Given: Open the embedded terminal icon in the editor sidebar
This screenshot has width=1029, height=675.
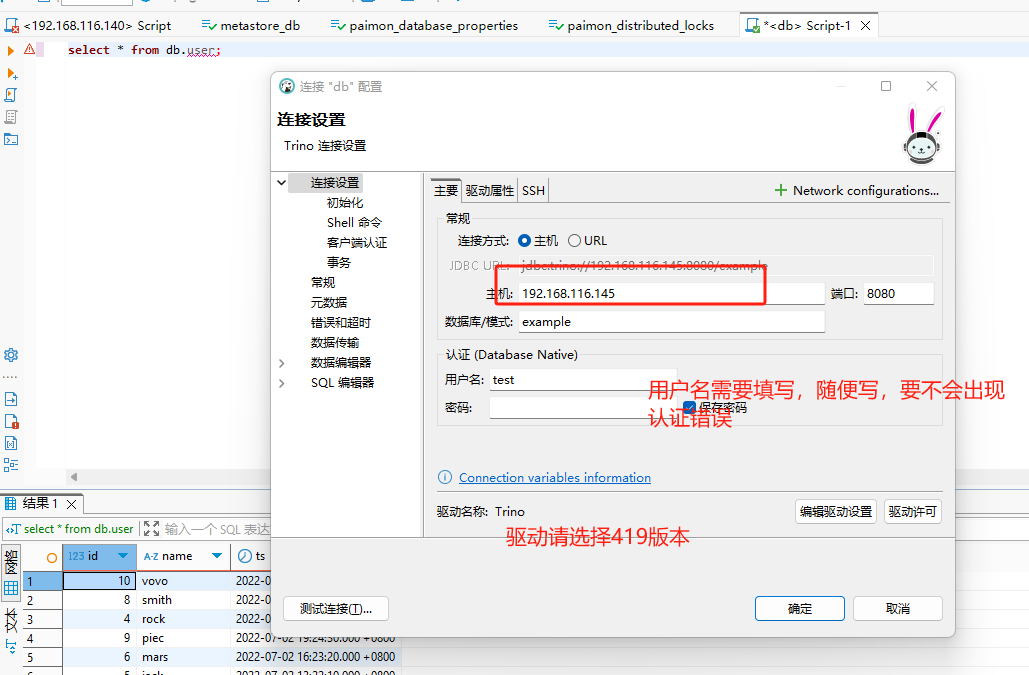Looking at the screenshot, I should point(11,136).
